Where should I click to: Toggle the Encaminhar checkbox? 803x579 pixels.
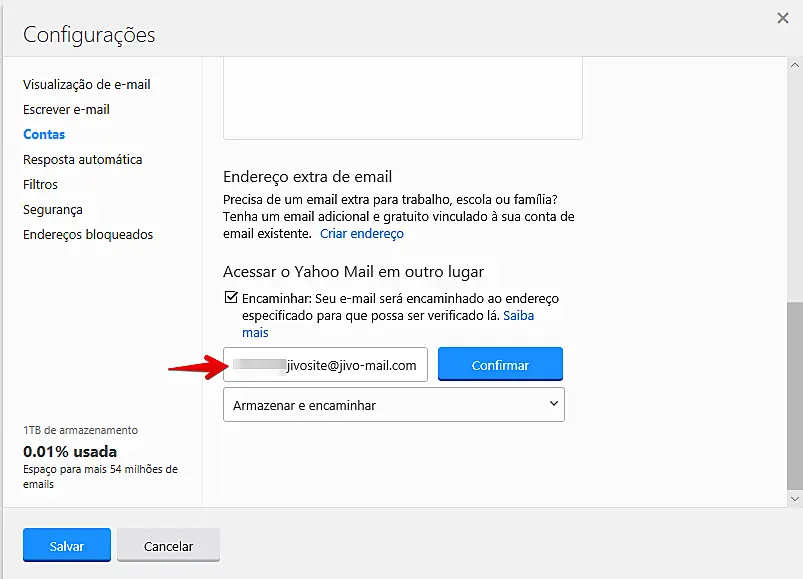(232, 299)
